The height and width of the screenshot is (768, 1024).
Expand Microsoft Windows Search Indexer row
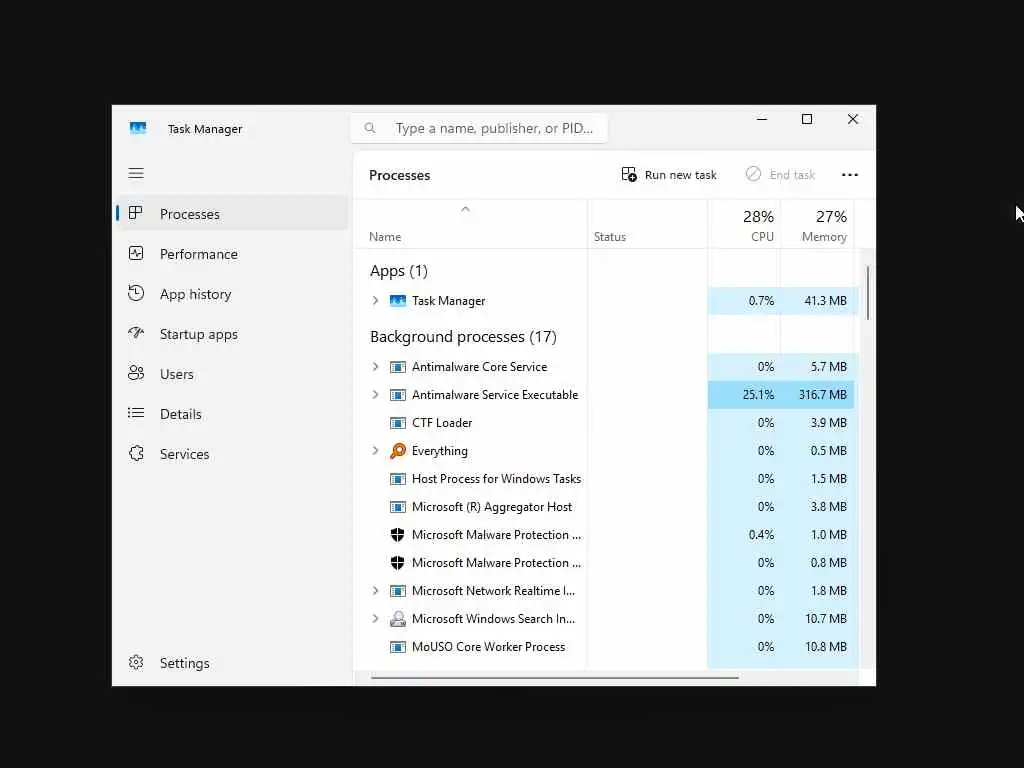(x=375, y=618)
